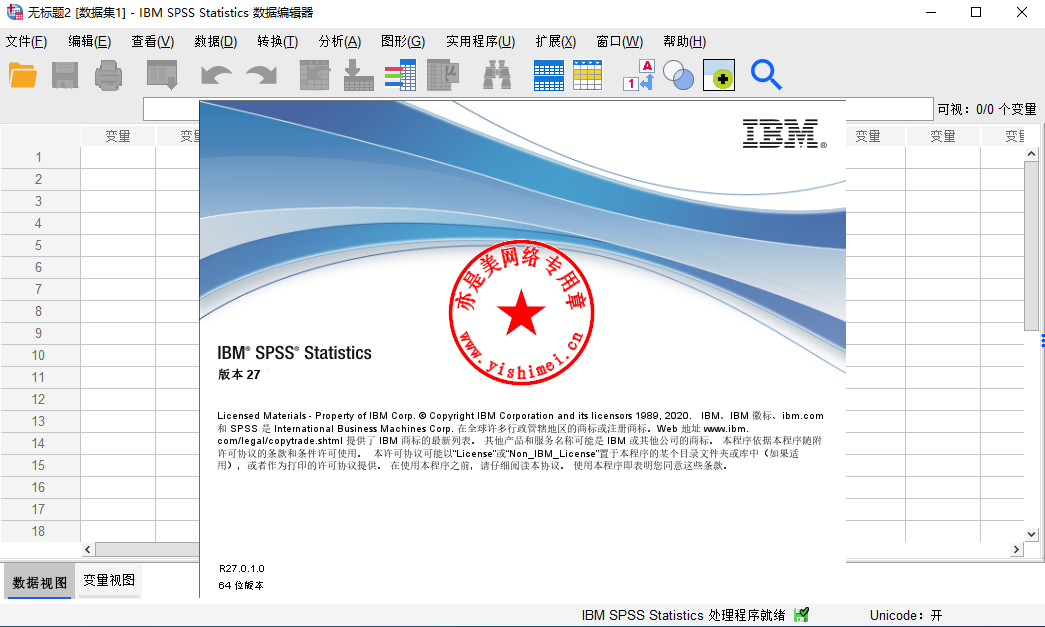Select row header 12
Image resolution: width=1045 pixels, height=627 pixels.
pos(39,399)
